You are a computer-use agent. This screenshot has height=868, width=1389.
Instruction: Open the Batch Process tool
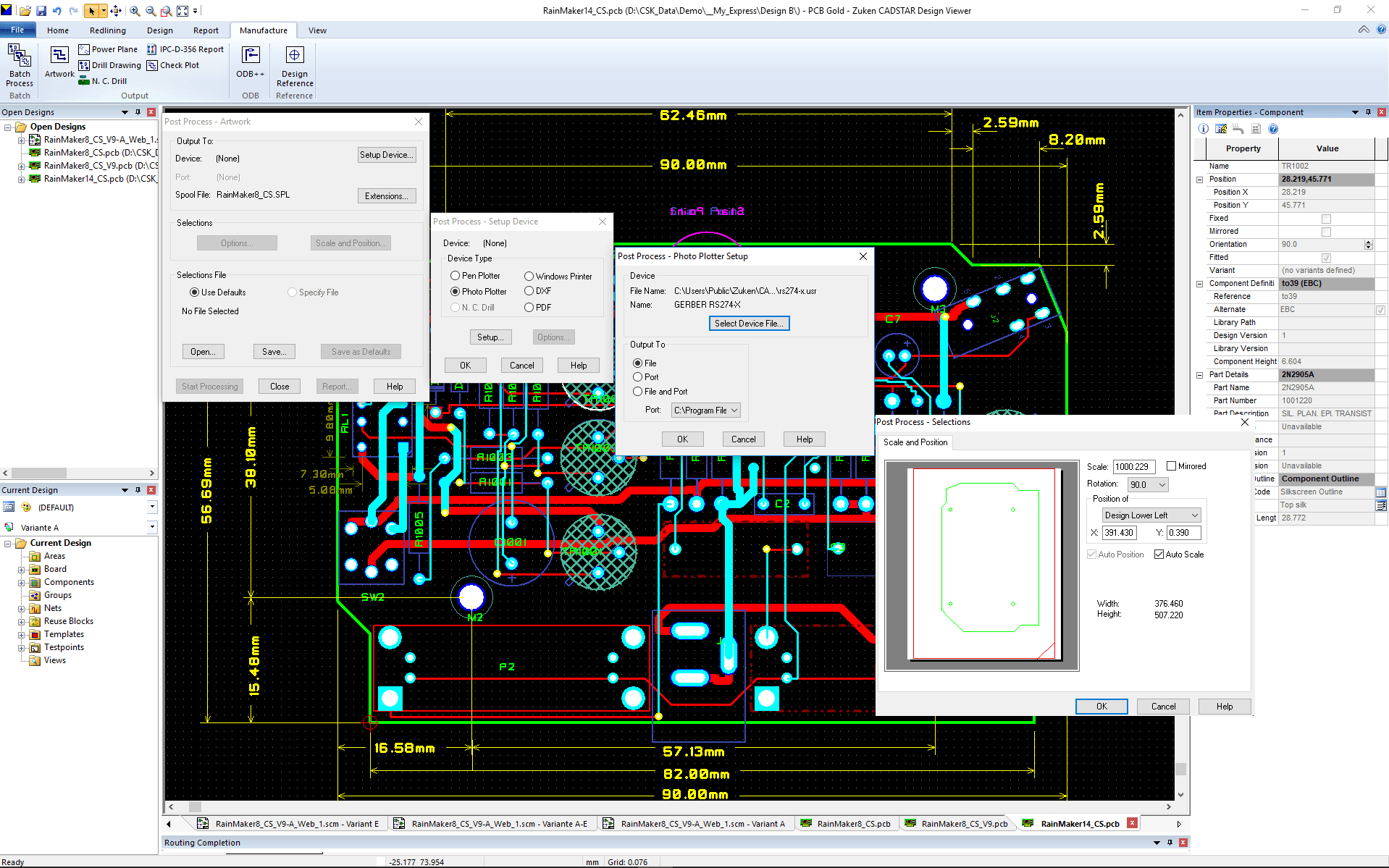point(19,65)
